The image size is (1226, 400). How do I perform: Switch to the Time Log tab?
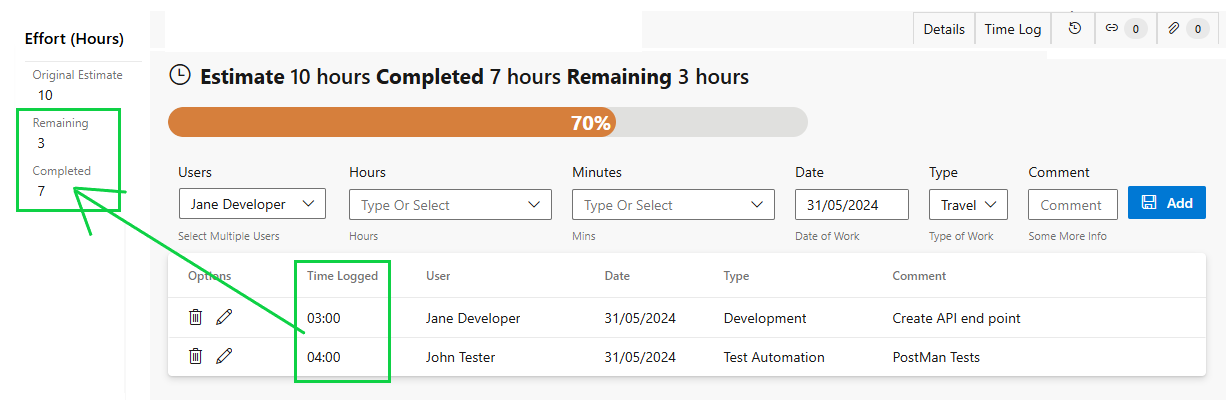1013,29
